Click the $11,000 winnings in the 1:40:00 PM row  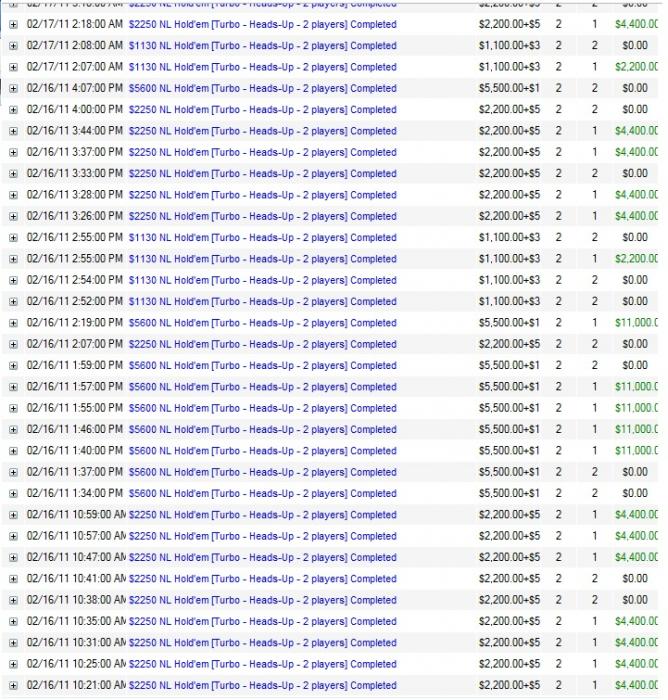click(636, 451)
